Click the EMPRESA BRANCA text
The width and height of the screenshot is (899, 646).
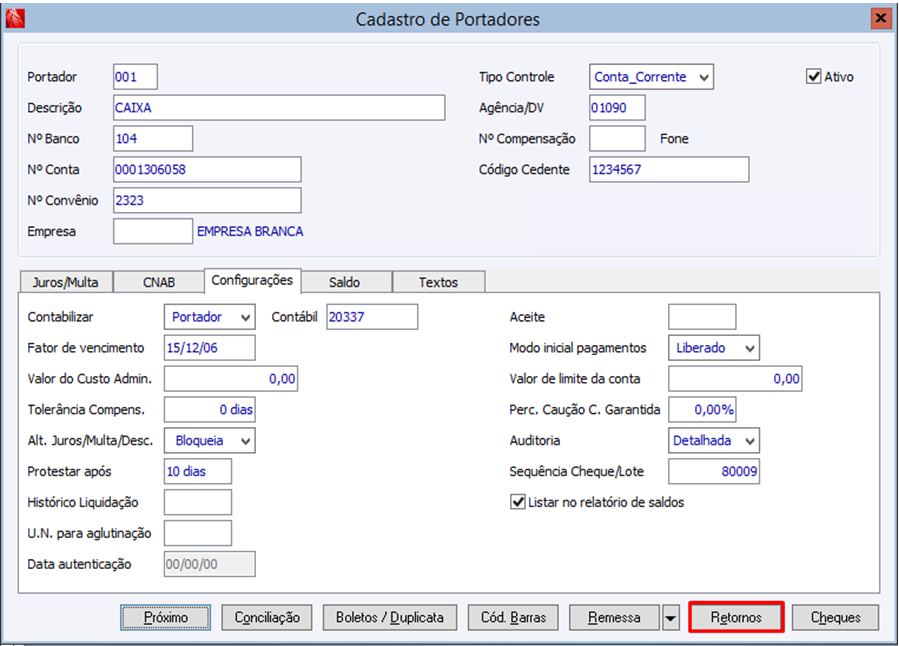click(x=250, y=232)
